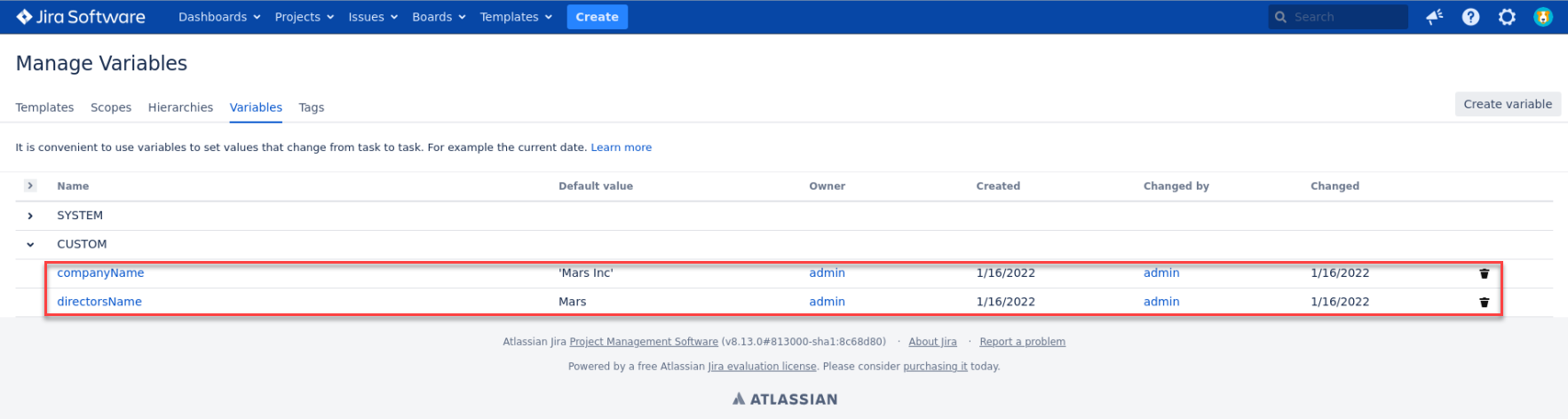Image resolution: width=1568 pixels, height=419 pixels.
Task: Open the companyName variable link
Action: (100, 273)
